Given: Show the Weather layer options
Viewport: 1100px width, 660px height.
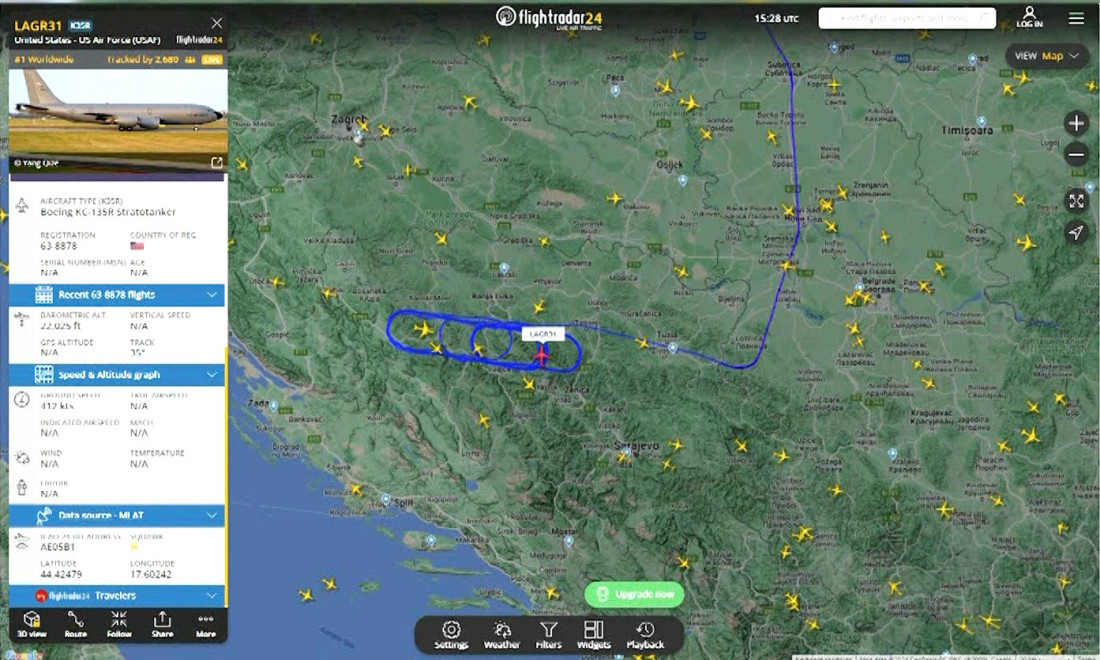Looking at the screenshot, I should tap(502, 634).
